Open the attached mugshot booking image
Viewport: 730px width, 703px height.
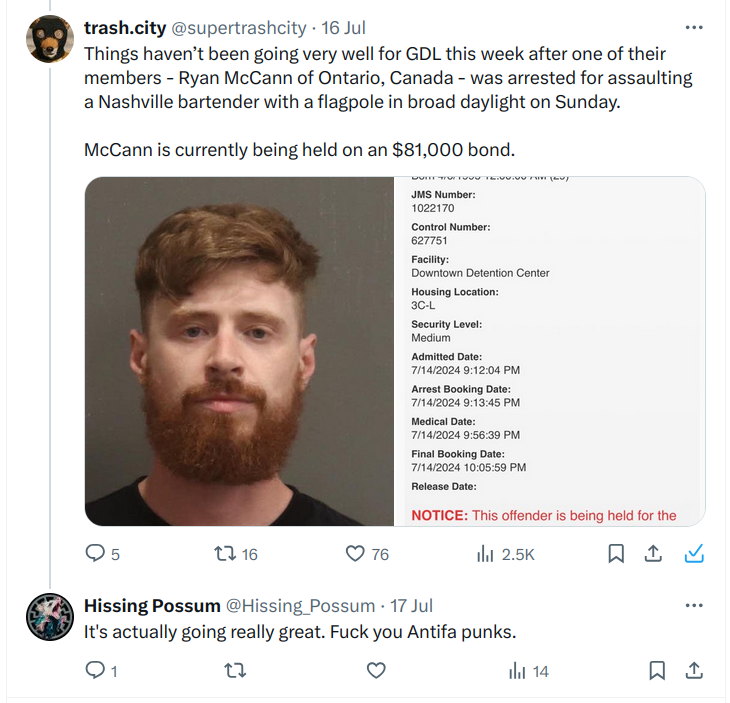click(x=395, y=352)
